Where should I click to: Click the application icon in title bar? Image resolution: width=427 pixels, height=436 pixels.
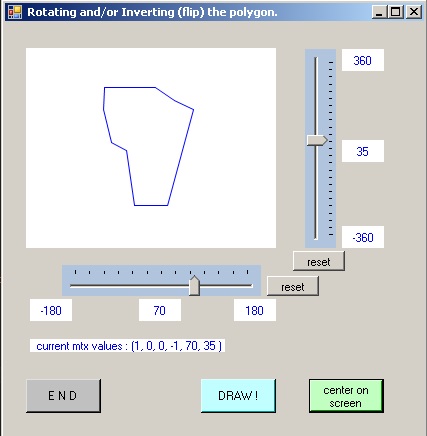15,12
